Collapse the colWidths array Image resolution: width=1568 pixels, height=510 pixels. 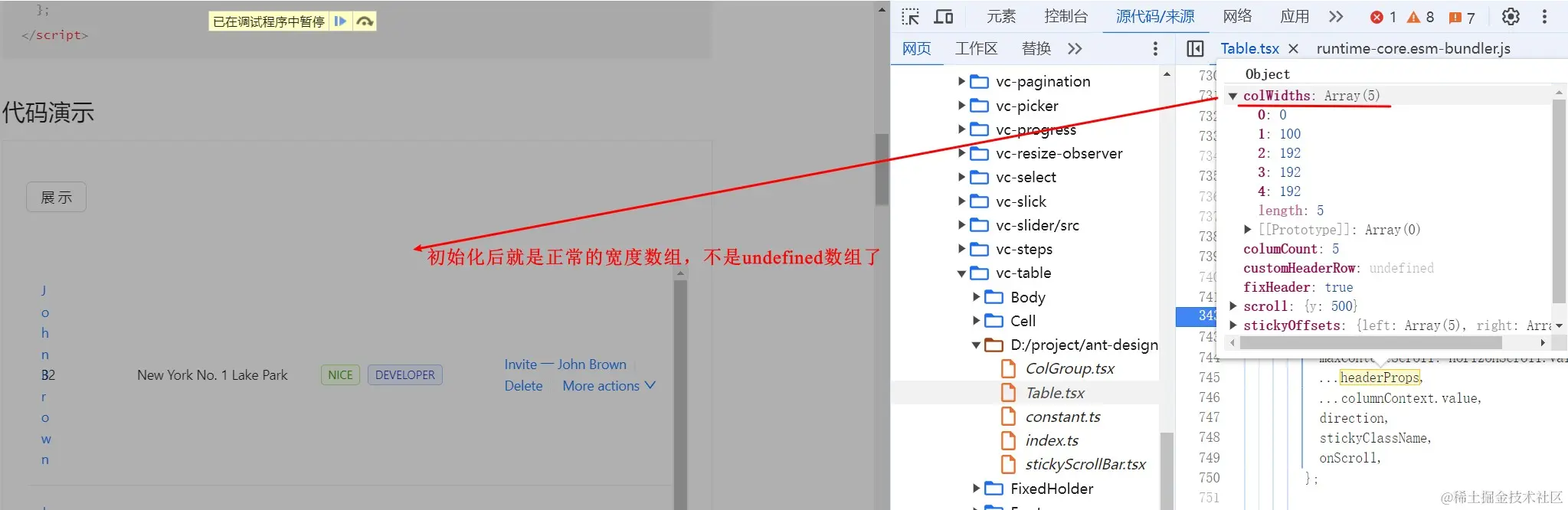(x=1233, y=96)
